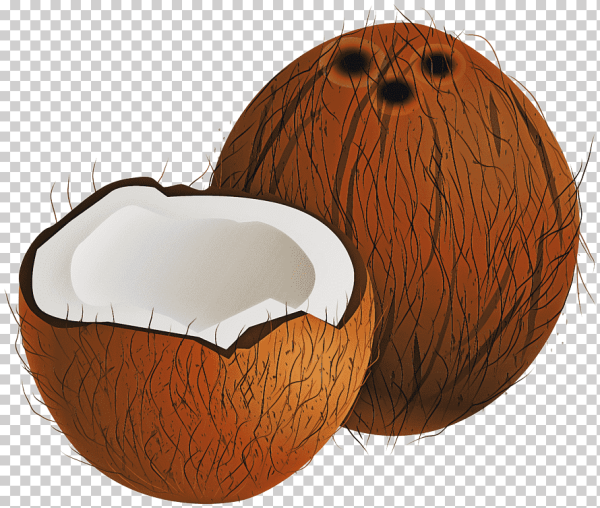Click the lower center eye of the coconut
The image size is (600, 508).
point(396,91)
